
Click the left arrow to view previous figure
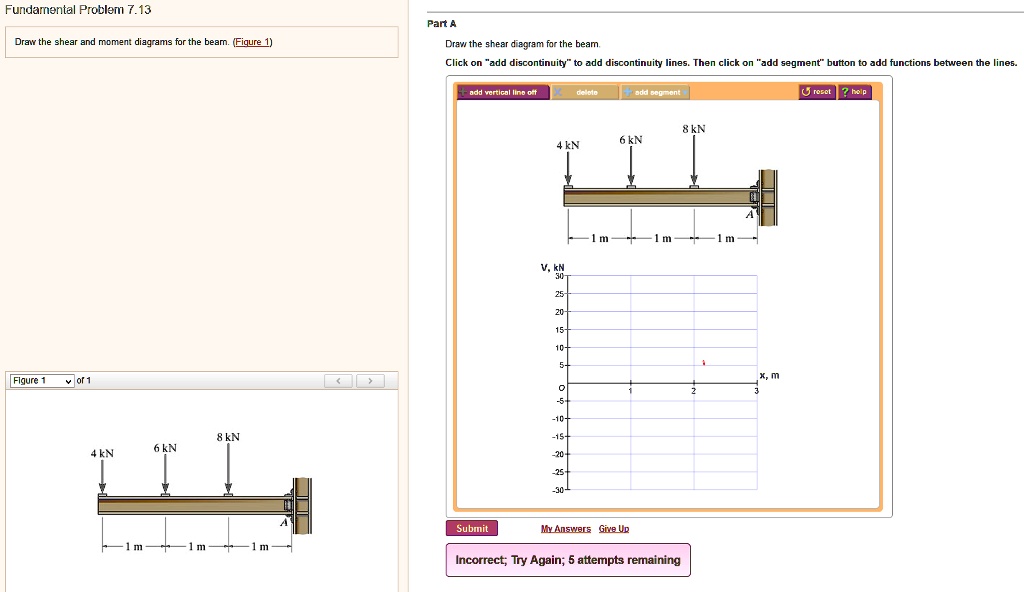(x=340, y=380)
